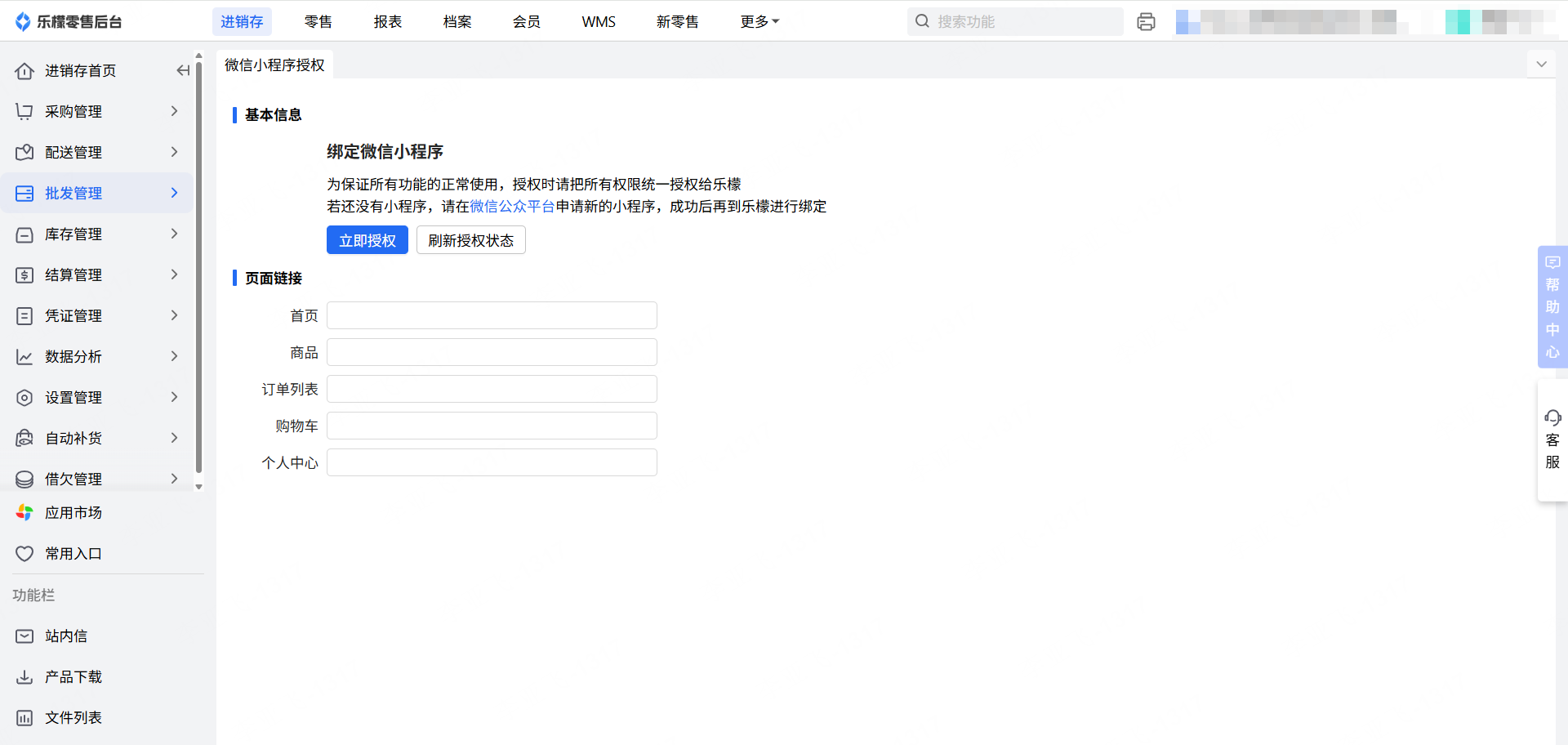Click the 订单列表 link input field
The height and width of the screenshot is (745, 1568).
coord(492,389)
